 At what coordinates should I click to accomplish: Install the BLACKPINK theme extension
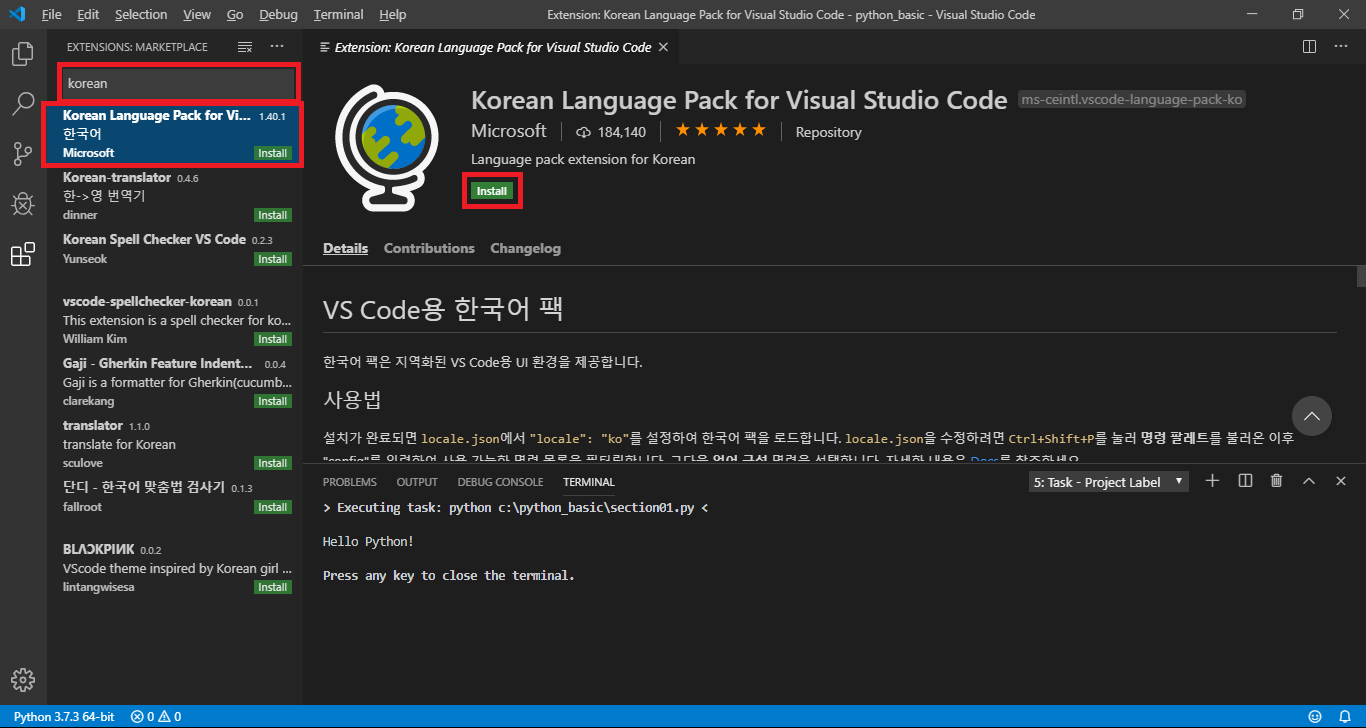click(273, 587)
